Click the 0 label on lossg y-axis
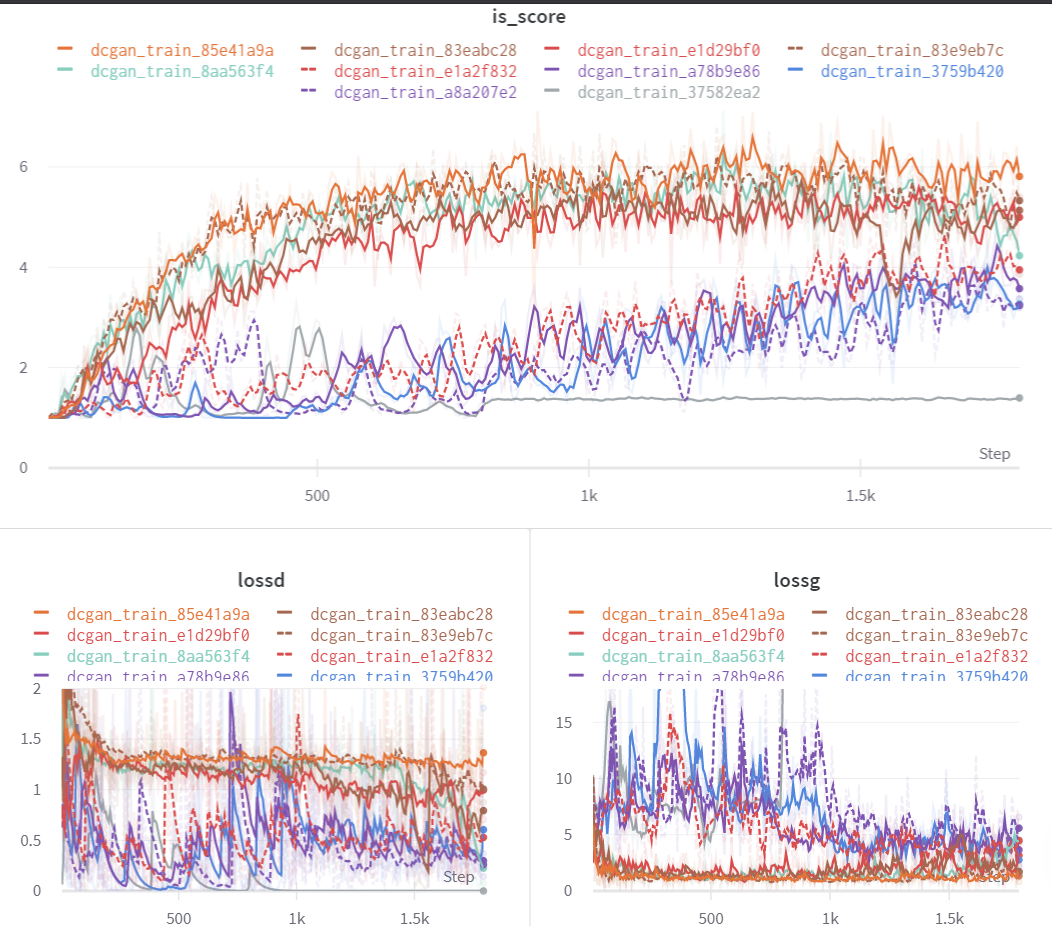 tap(568, 891)
